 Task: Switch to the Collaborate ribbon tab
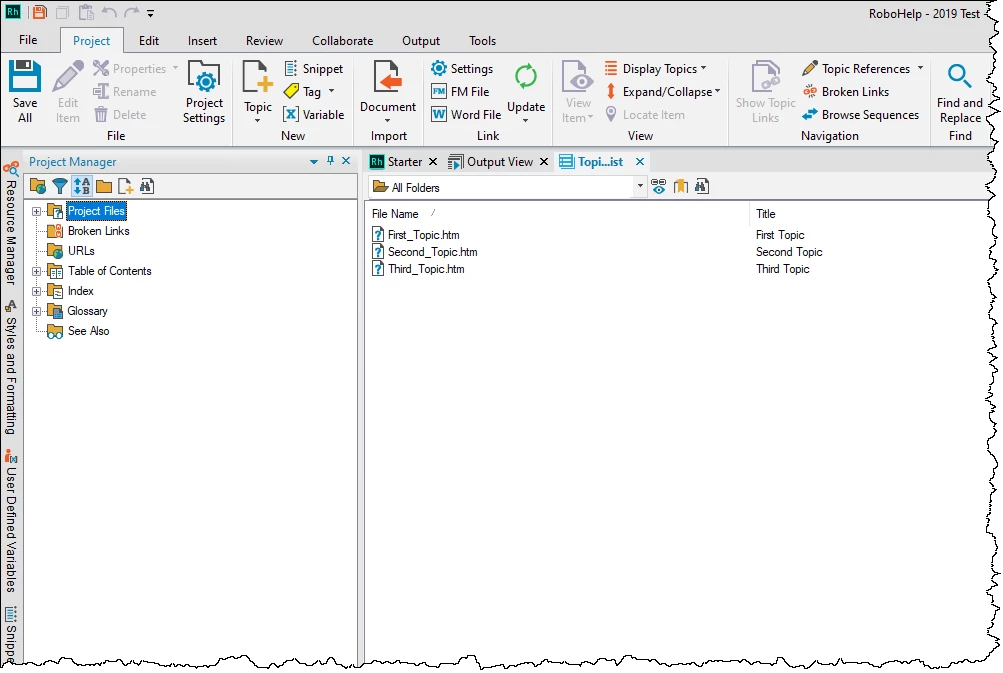pyautogui.click(x=343, y=40)
